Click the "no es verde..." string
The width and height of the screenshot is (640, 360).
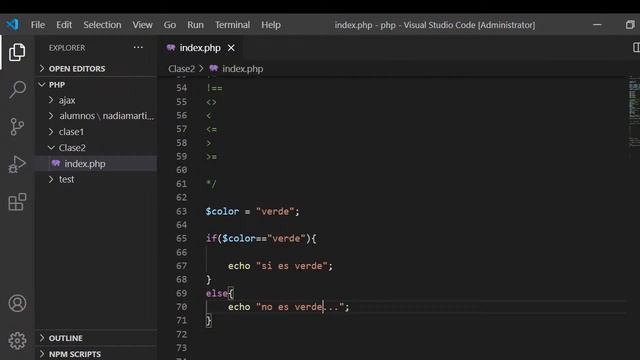[300, 307]
